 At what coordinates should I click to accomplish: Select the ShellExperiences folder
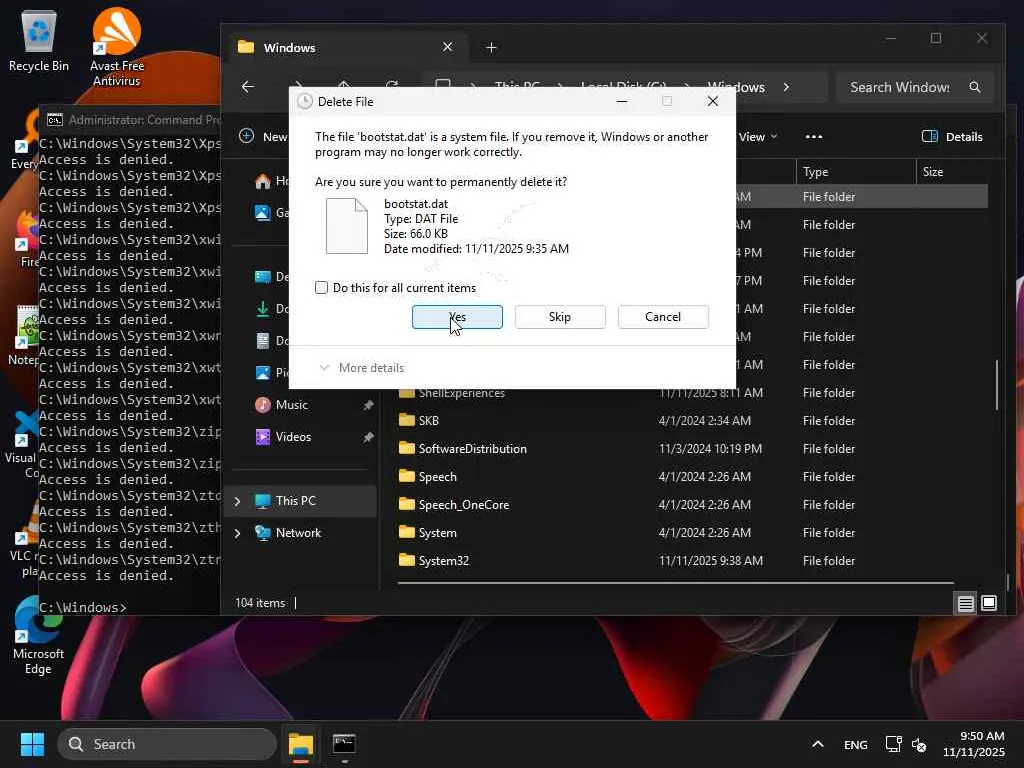pos(461,393)
